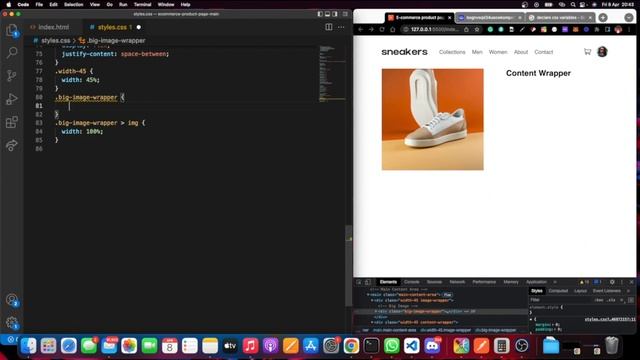
Task: Open editor More Actions ellipsis menu
Action: (x=341, y=27)
